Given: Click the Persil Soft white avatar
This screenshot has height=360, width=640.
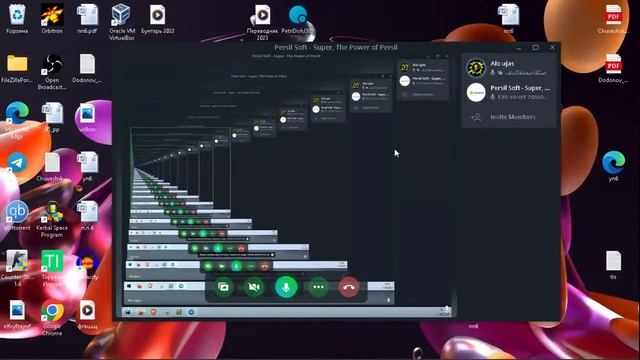Looking at the screenshot, I should (x=476, y=92).
